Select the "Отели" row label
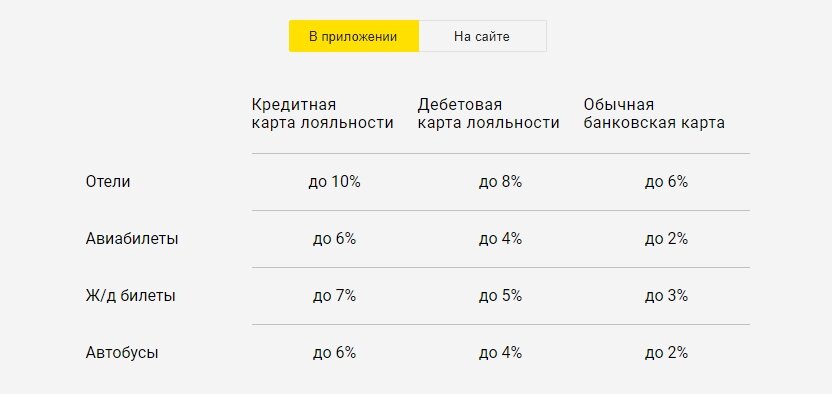832x394 pixels. tap(108, 182)
